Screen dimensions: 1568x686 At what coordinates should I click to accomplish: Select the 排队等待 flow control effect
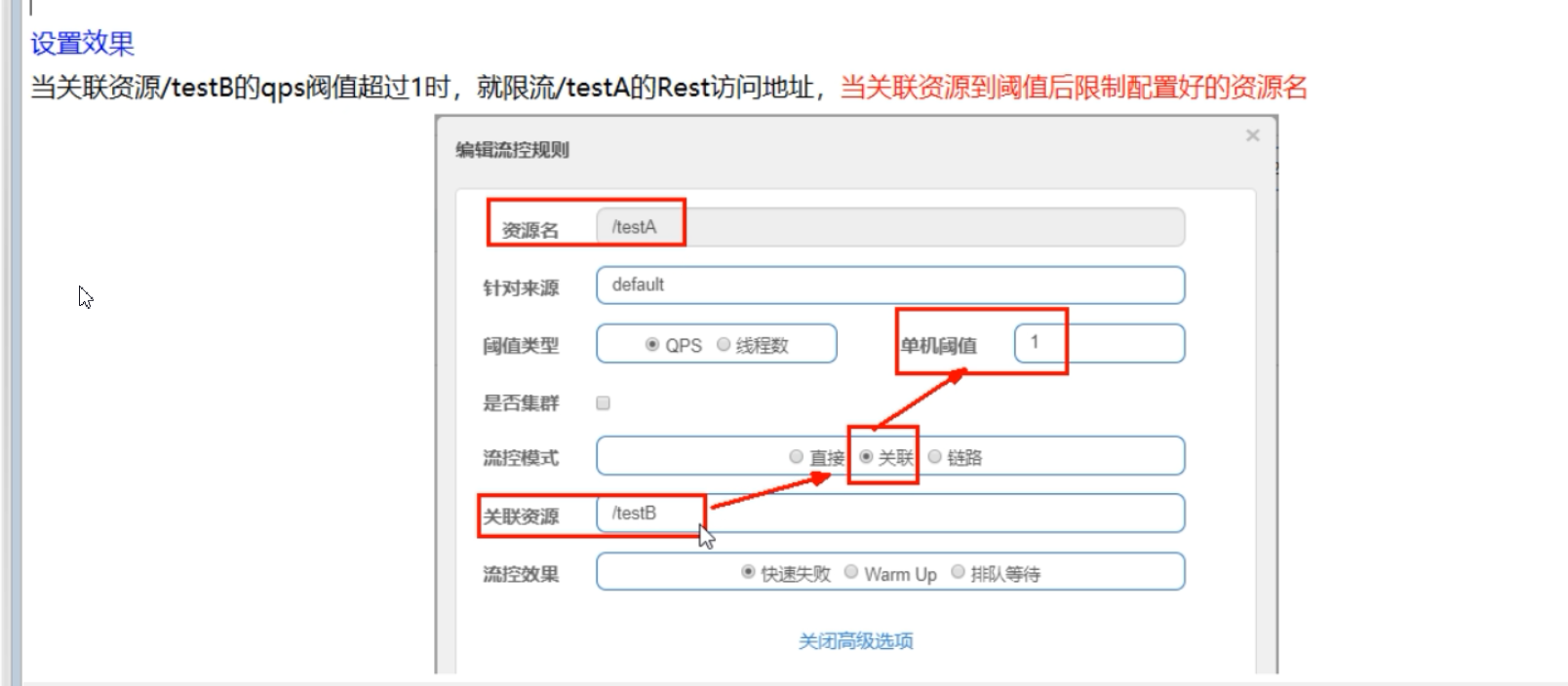tap(958, 572)
